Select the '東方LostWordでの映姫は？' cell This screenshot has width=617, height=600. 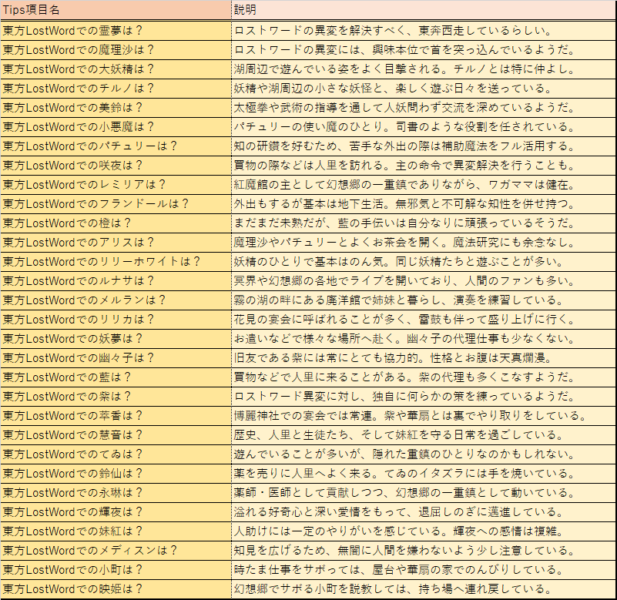[115, 589]
